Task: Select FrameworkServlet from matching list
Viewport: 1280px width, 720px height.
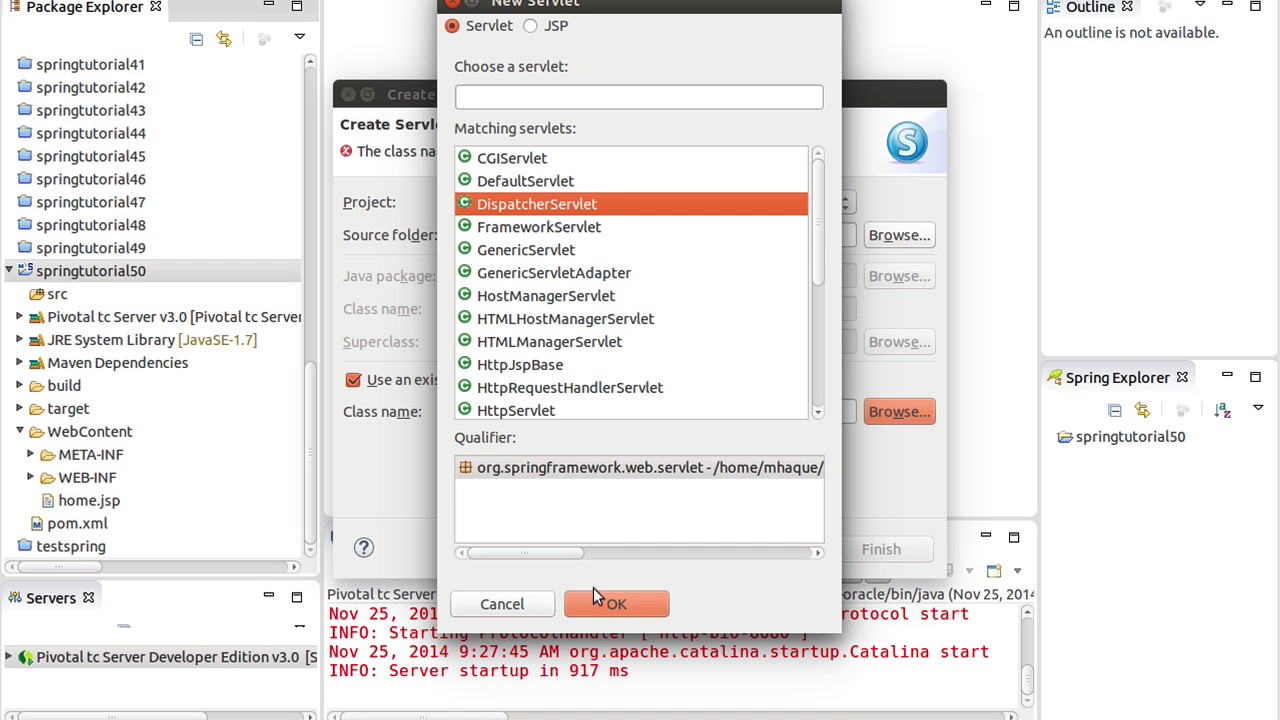Action: coord(631,227)
